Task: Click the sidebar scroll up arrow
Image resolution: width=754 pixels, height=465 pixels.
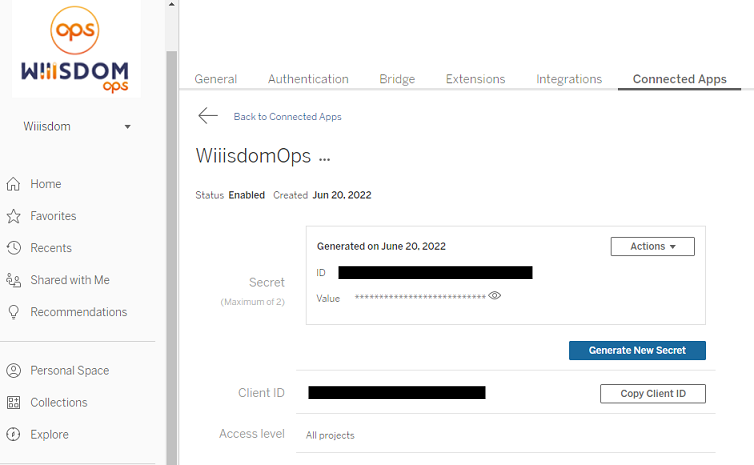Action: pyautogui.click(x=172, y=4)
